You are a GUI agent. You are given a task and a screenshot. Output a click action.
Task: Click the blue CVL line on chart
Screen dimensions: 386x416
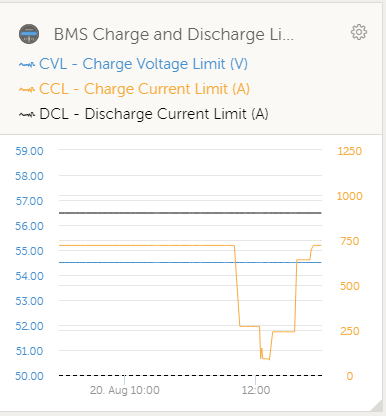(x=190, y=263)
